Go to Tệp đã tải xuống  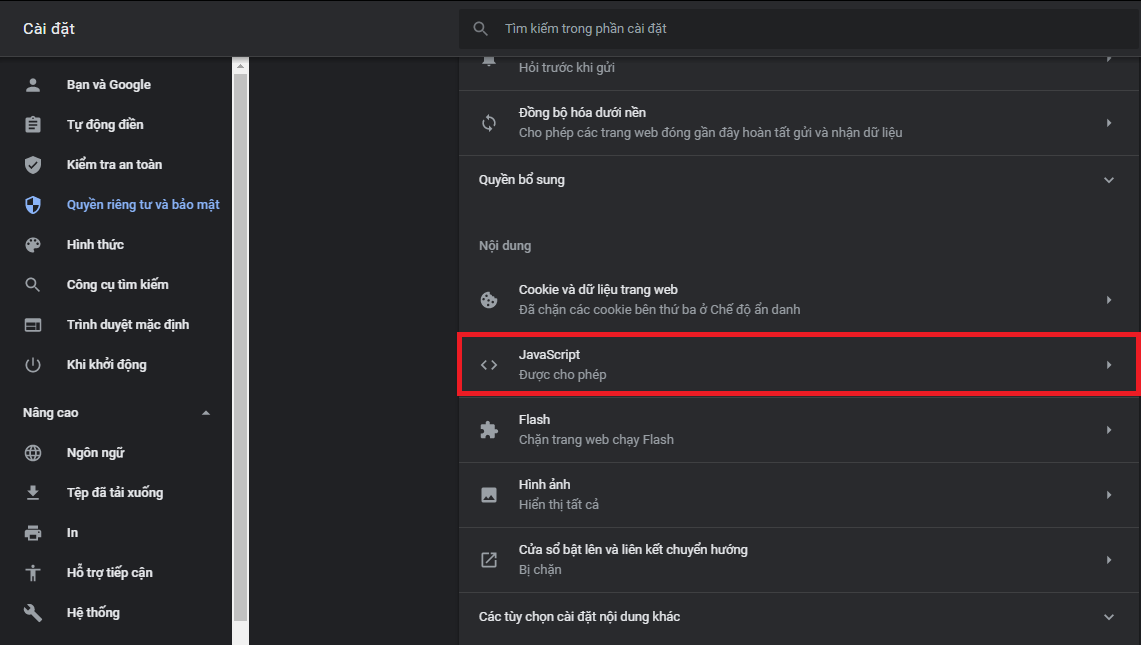click(x=116, y=493)
